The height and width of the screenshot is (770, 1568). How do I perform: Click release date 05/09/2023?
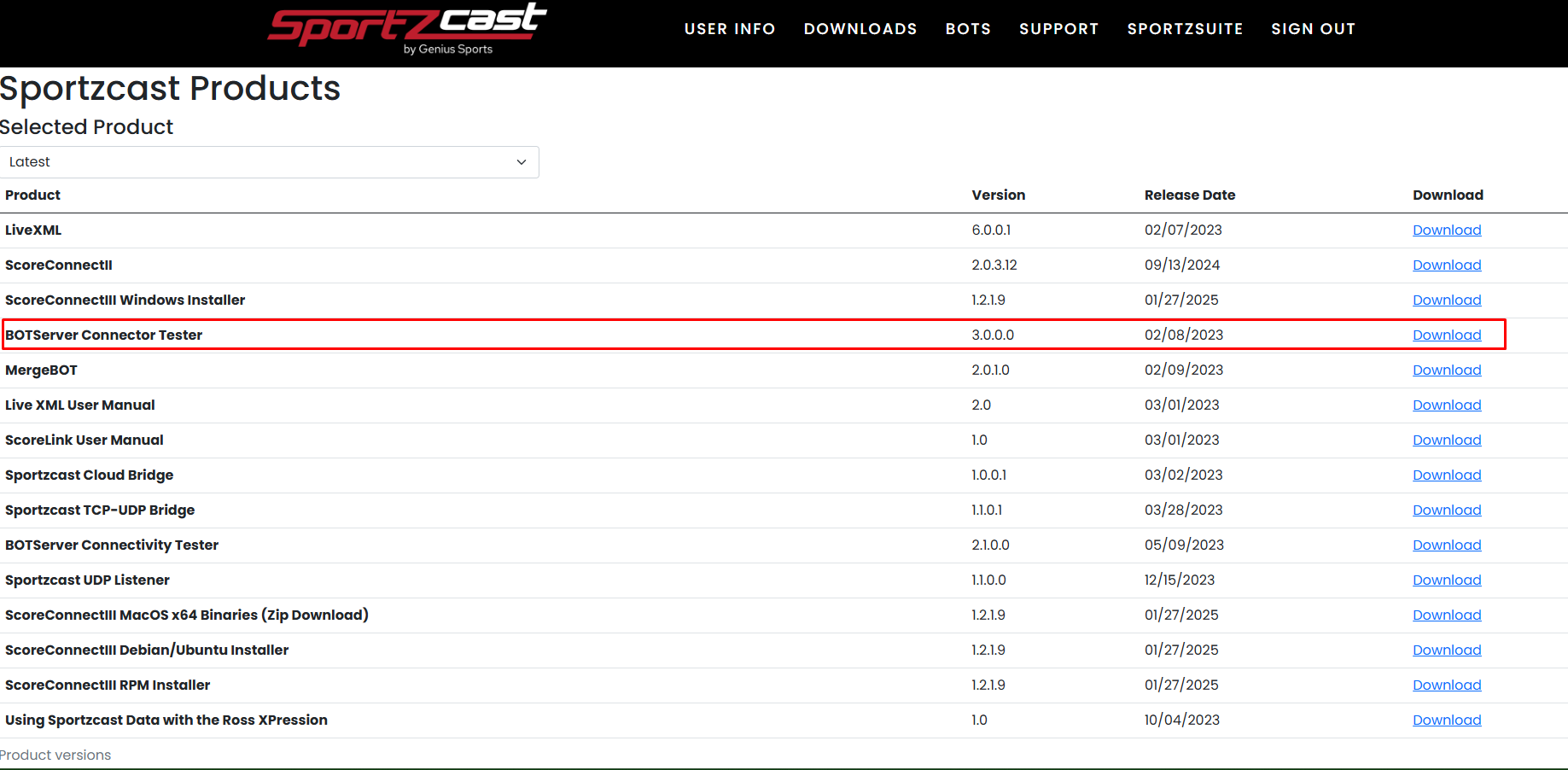click(x=1184, y=545)
